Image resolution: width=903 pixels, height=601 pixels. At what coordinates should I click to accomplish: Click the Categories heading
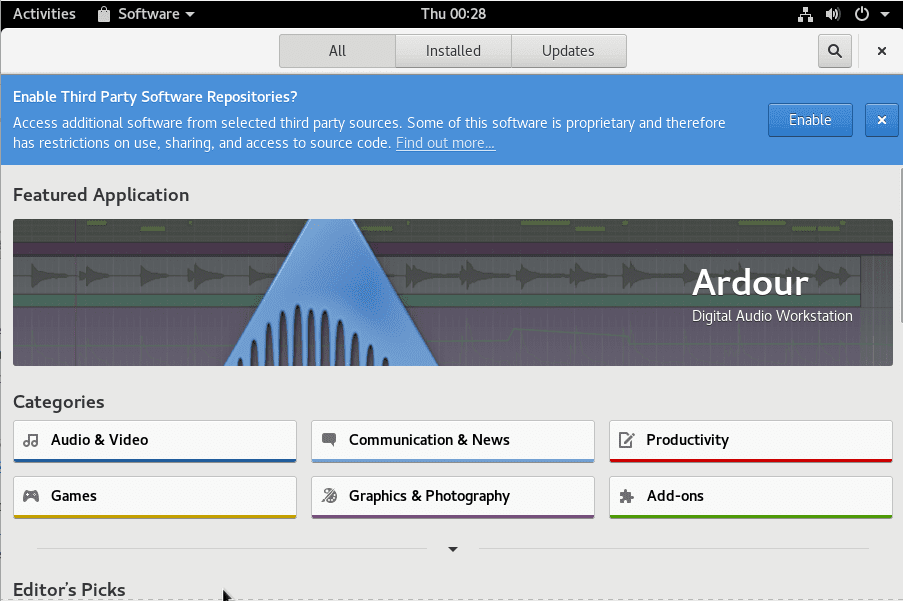[x=59, y=402]
